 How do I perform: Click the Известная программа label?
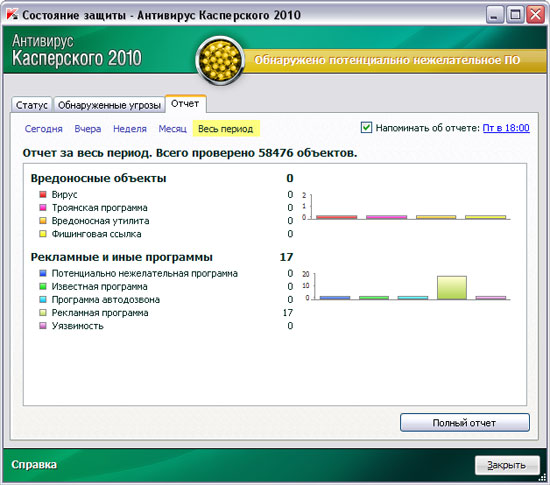point(100,287)
